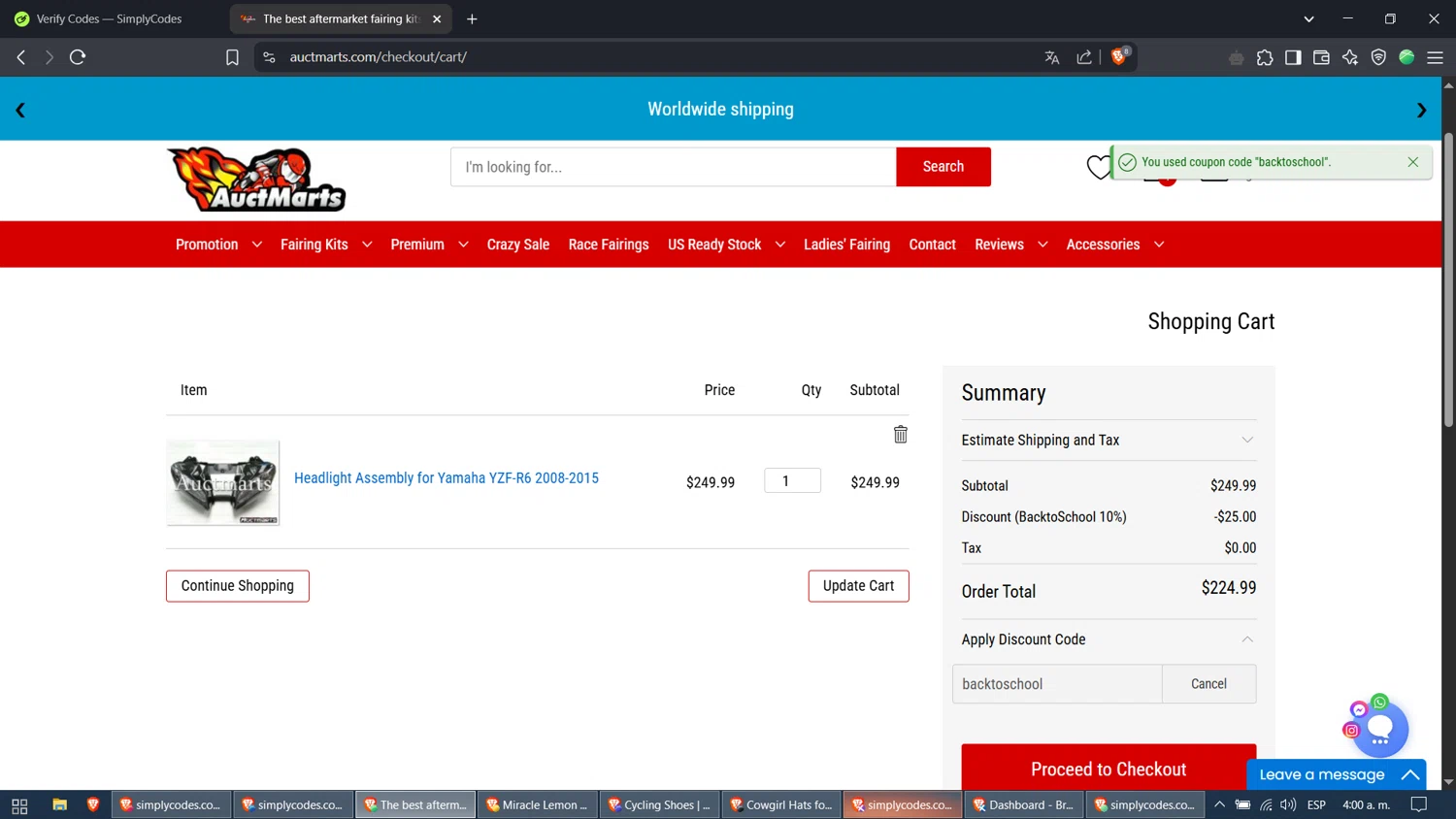Collapse Apply Discount Code section
The height and width of the screenshot is (819, 1456).
point(1109,639)
